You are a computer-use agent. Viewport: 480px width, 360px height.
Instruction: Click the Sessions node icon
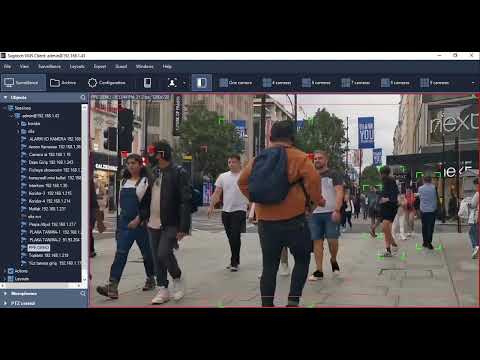point(10,108)
